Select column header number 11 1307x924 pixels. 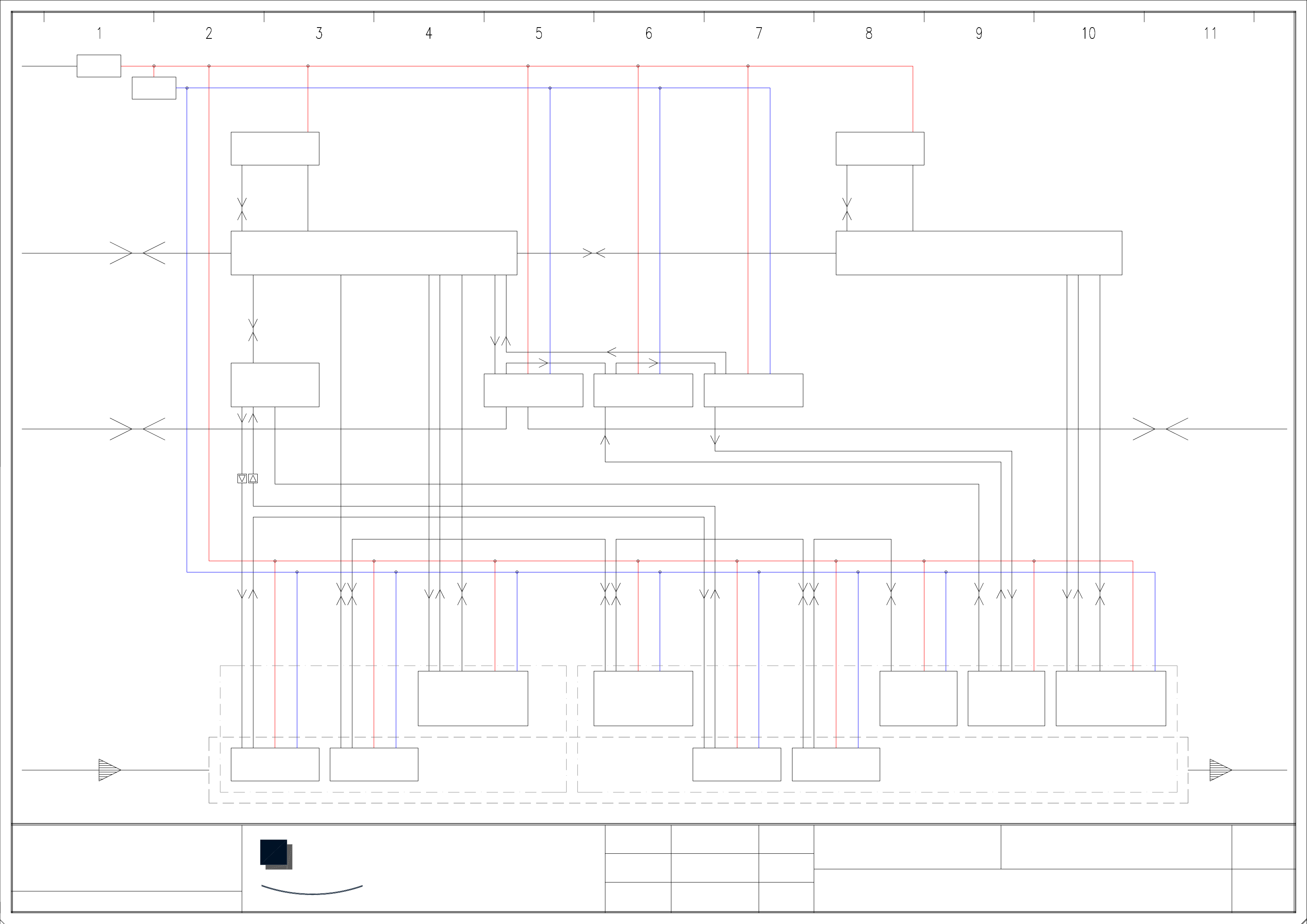point(1210,33)
